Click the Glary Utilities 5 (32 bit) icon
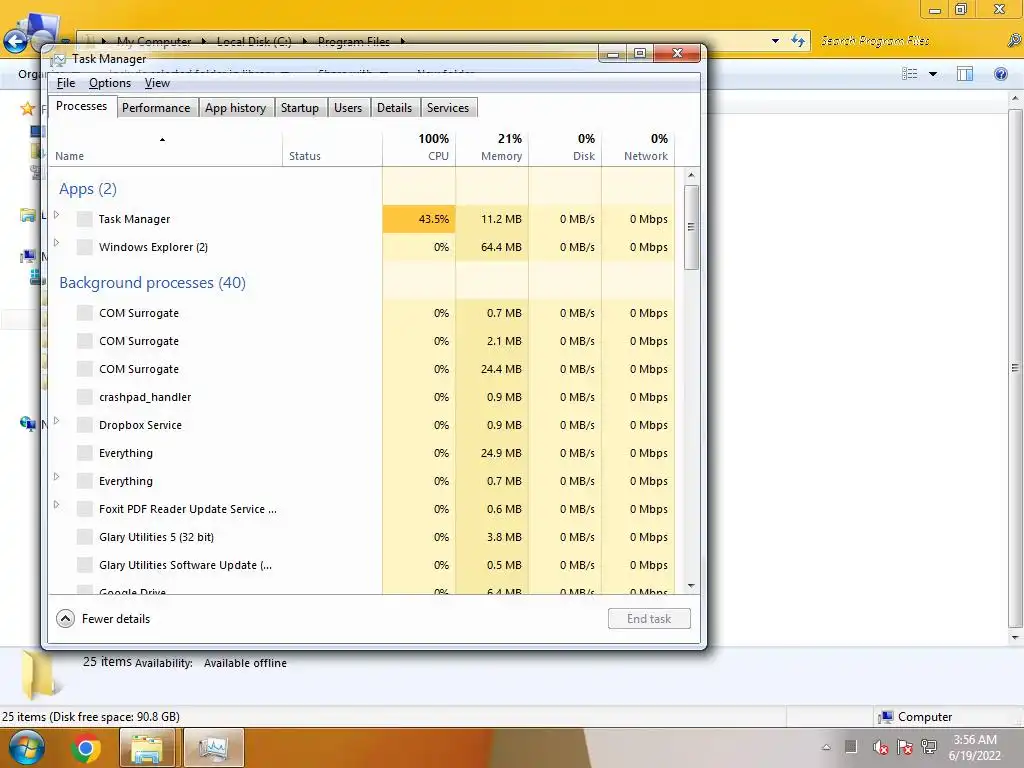 (x=84, y=537)
